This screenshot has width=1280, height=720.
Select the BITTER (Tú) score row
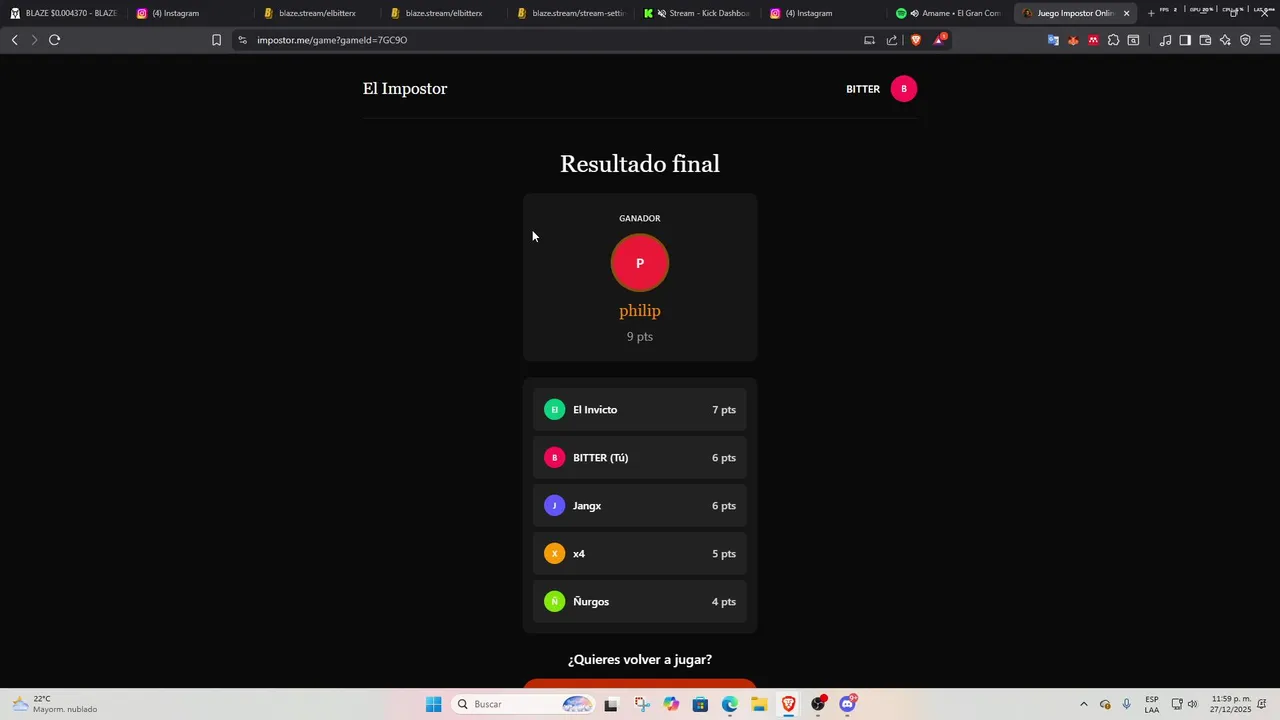(x=640, y=458)
